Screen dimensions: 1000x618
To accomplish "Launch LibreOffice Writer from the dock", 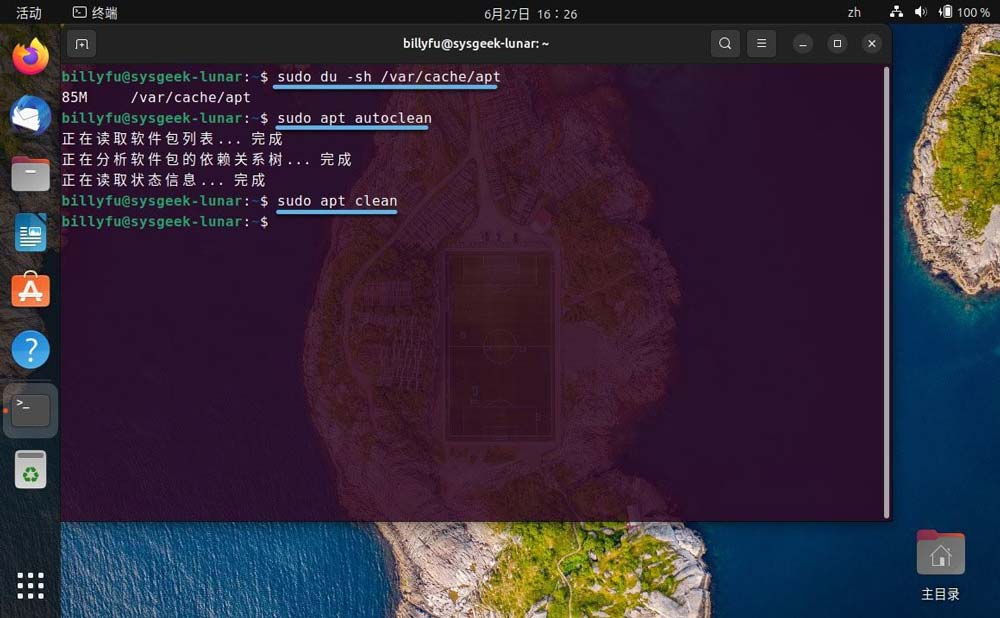I will pos(31,233).
